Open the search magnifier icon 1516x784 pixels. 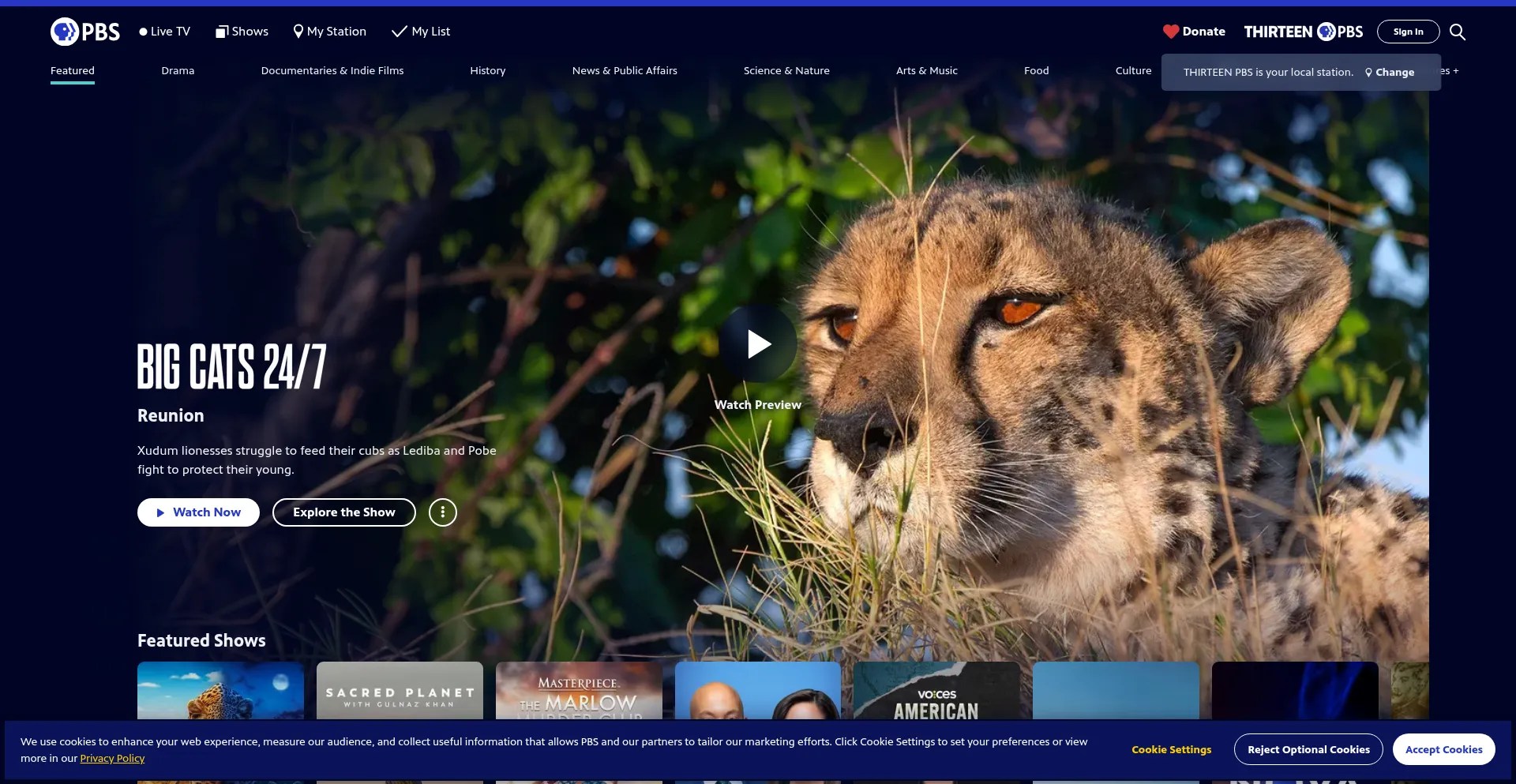tap(1458, 32)
